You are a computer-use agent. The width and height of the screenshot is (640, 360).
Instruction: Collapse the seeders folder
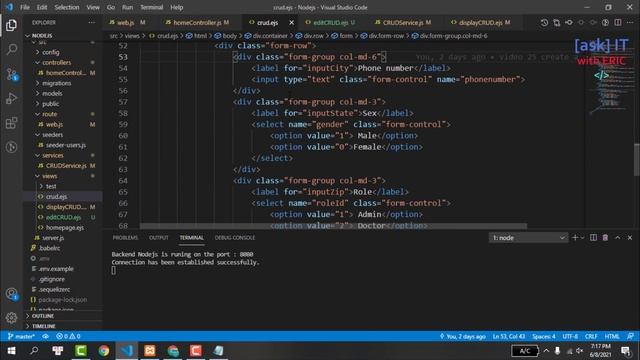[x=52, y=135]
